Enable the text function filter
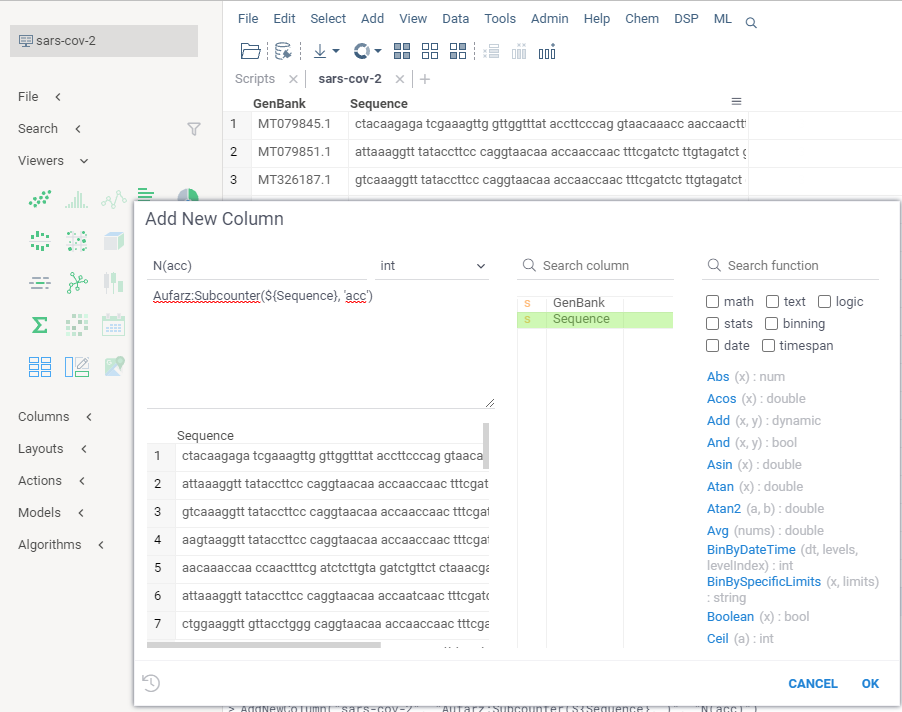 coord(772,301)
